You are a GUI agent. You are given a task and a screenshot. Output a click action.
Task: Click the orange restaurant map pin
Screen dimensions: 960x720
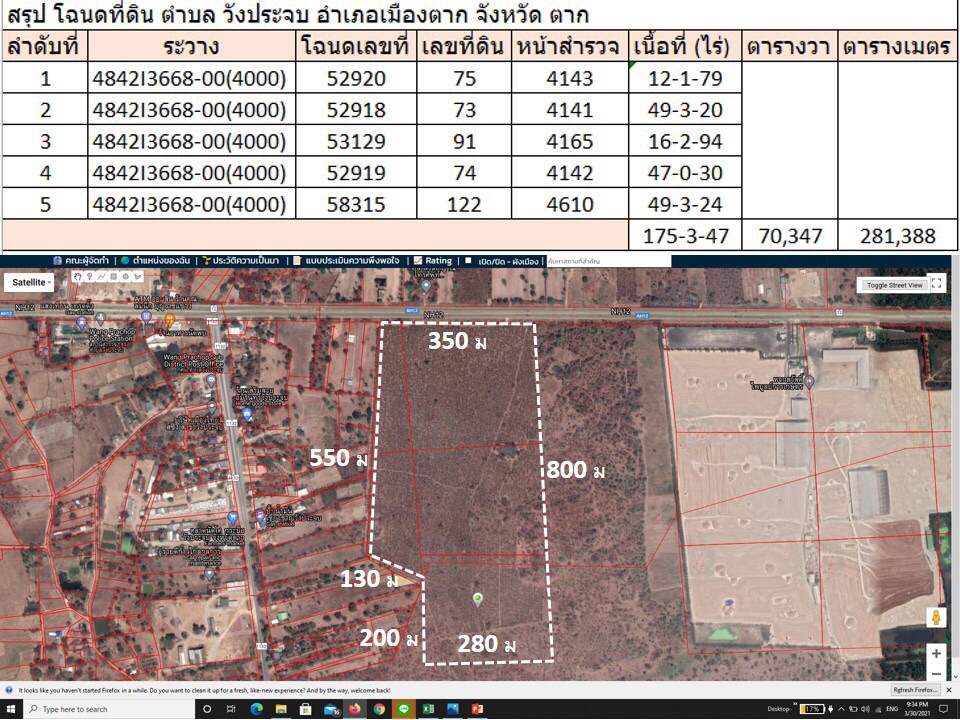[170, 320]
